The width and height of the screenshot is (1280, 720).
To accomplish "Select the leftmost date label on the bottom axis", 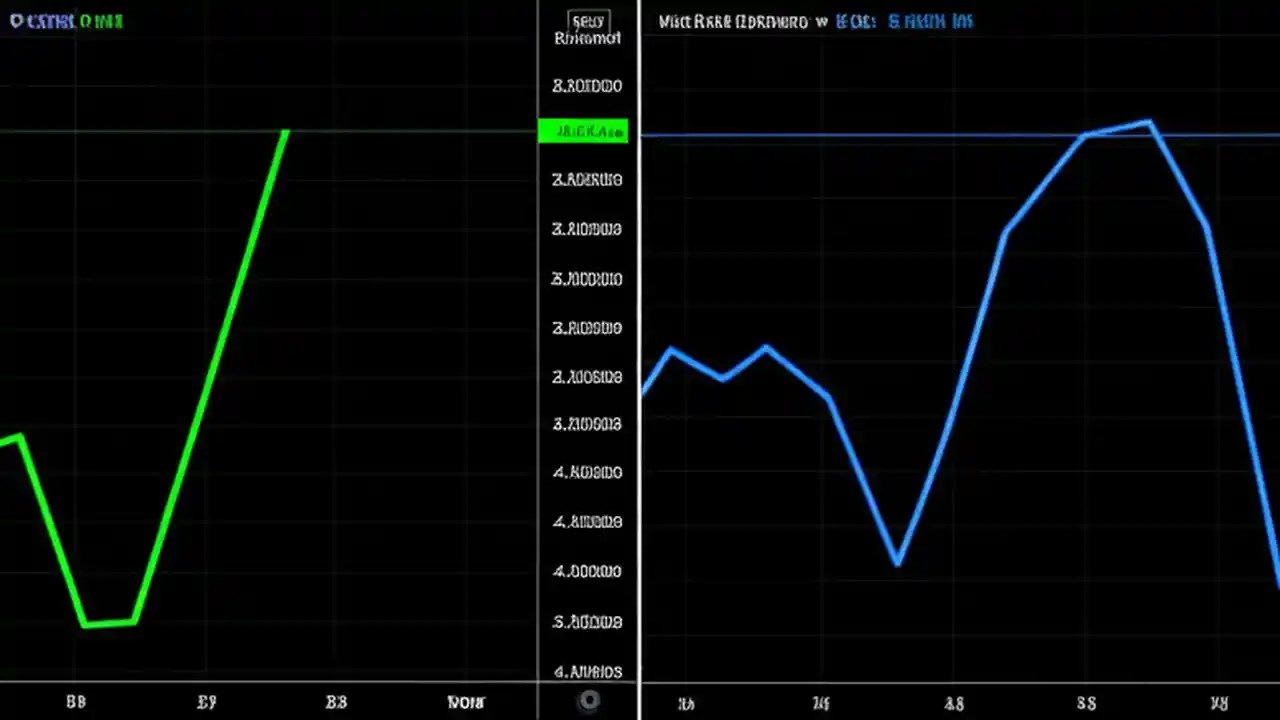I will (x=76, y=701).
